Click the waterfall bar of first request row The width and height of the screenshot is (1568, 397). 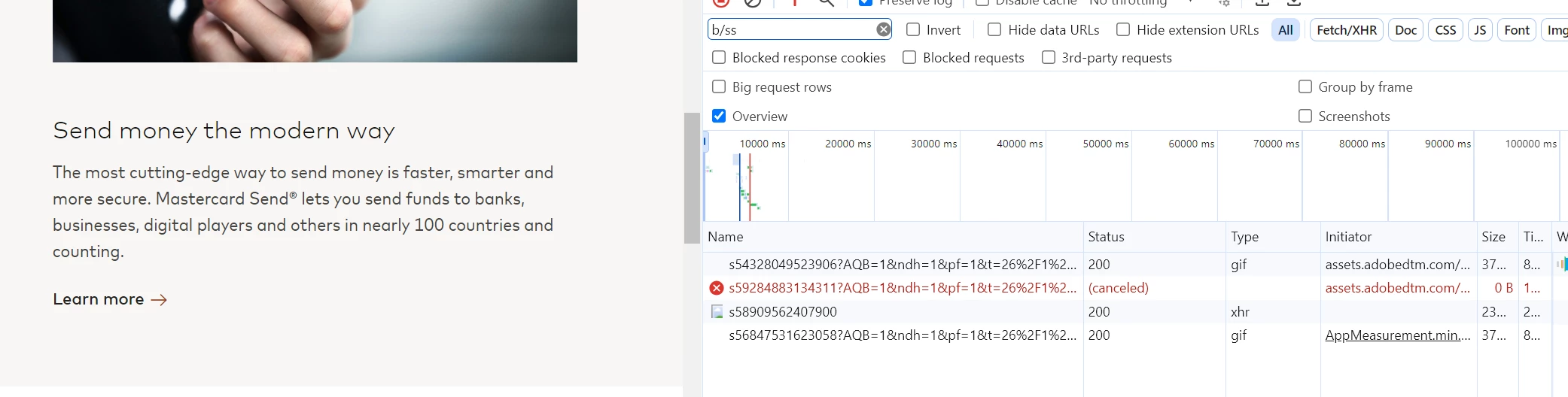[x=1561, y=265]
